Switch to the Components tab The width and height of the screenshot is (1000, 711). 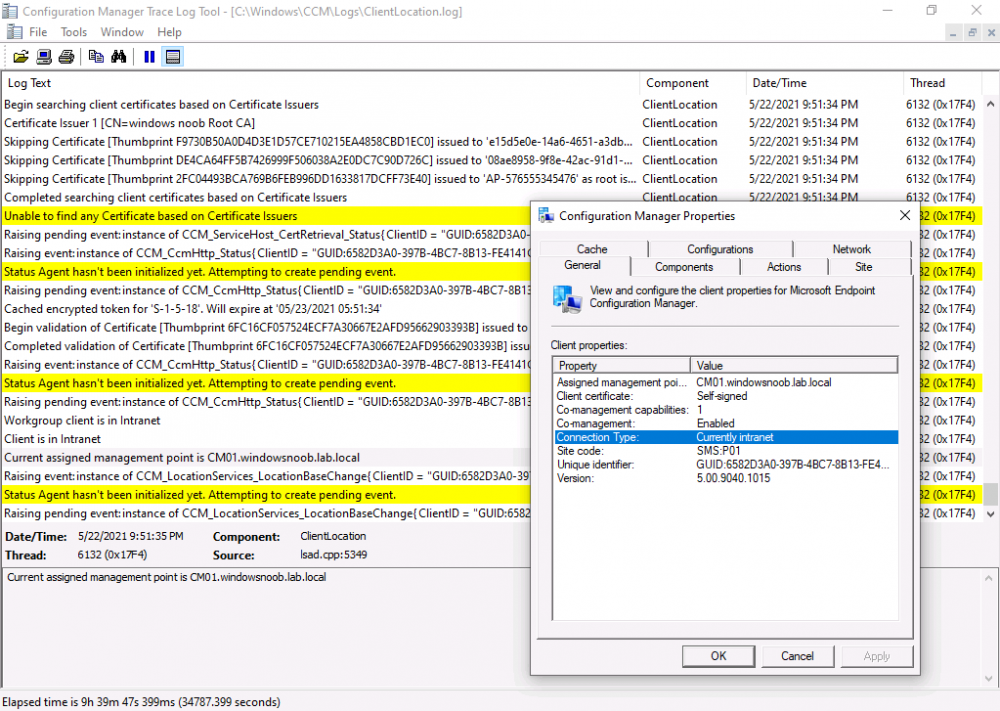(x=684, y=267)
